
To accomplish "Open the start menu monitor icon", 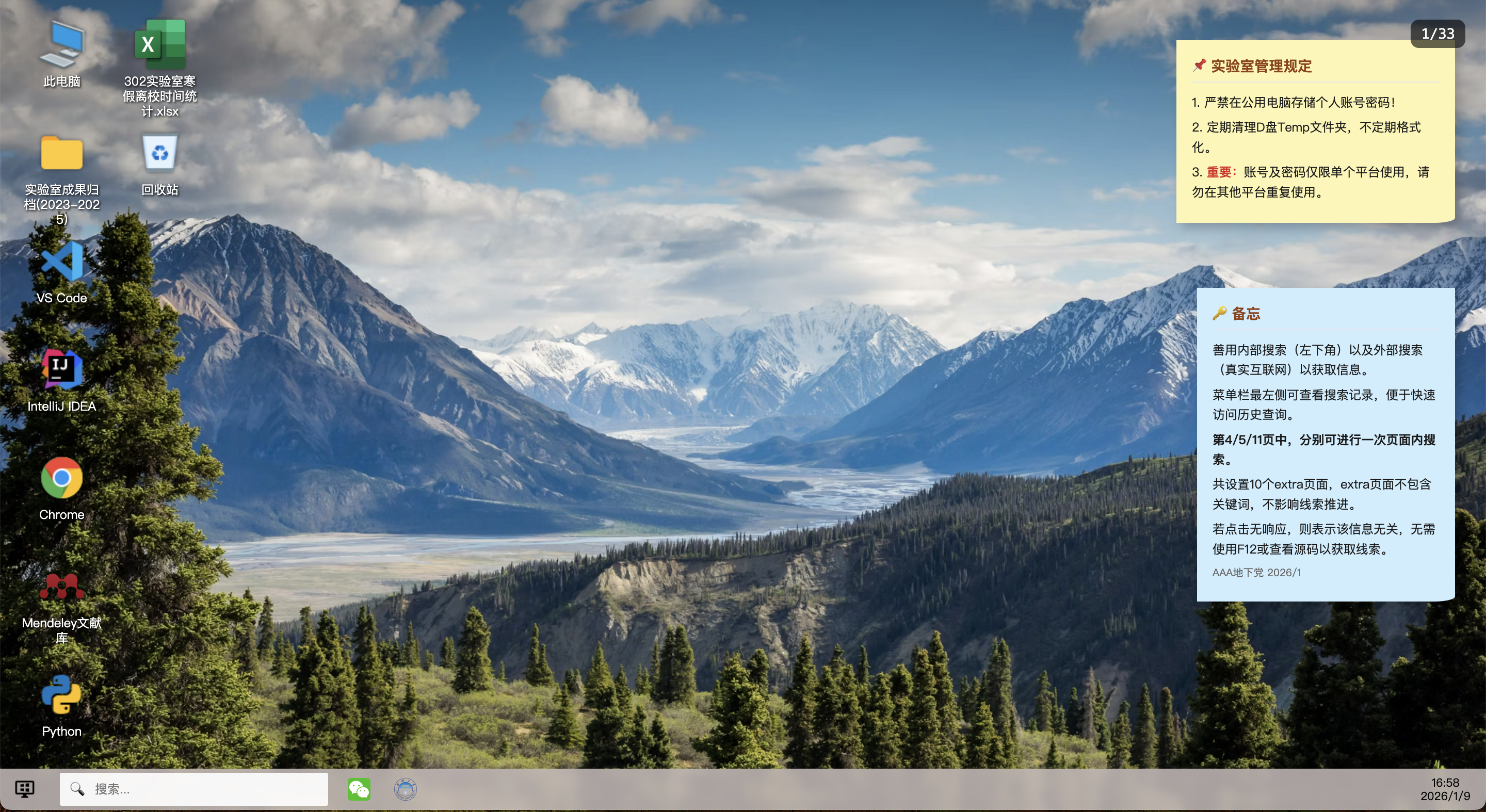I will click(25, 789).
